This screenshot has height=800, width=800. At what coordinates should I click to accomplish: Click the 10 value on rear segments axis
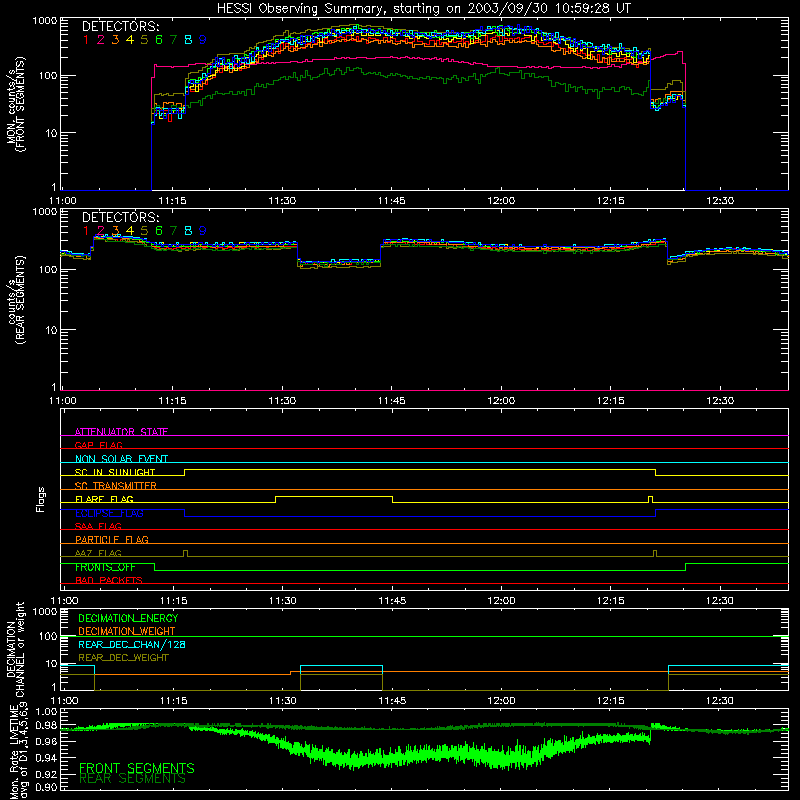pos(51,330)
